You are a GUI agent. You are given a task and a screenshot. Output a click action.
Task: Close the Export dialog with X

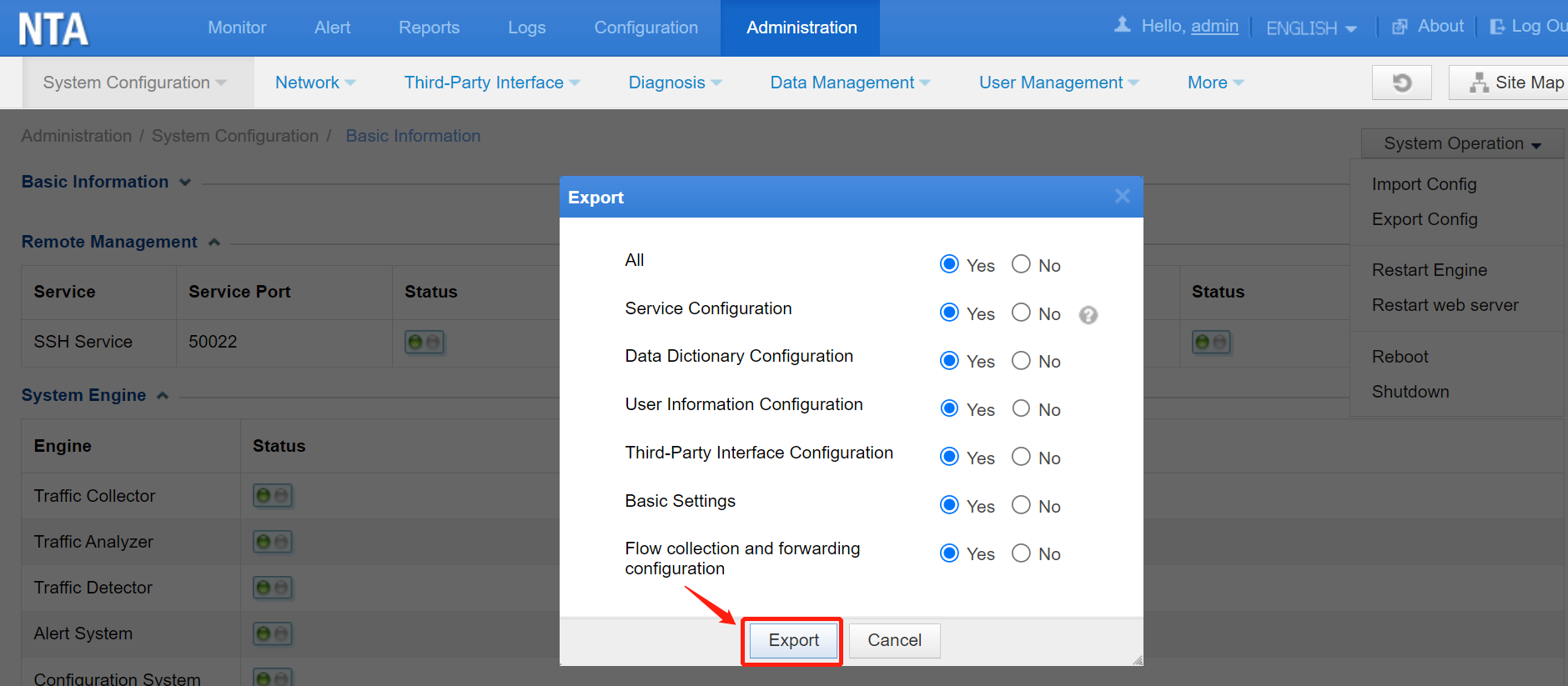click(1122, 196)
